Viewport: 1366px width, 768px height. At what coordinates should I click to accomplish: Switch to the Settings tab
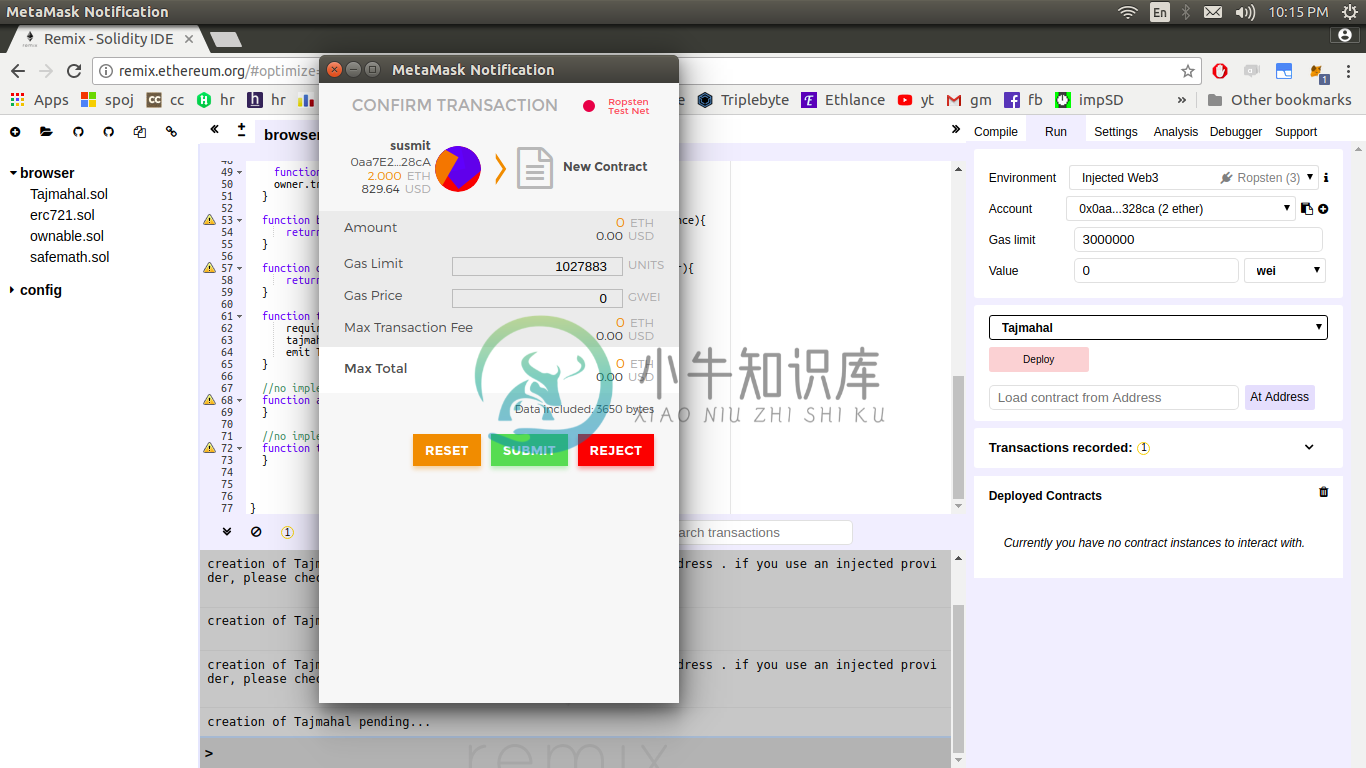coord(1116,131)
